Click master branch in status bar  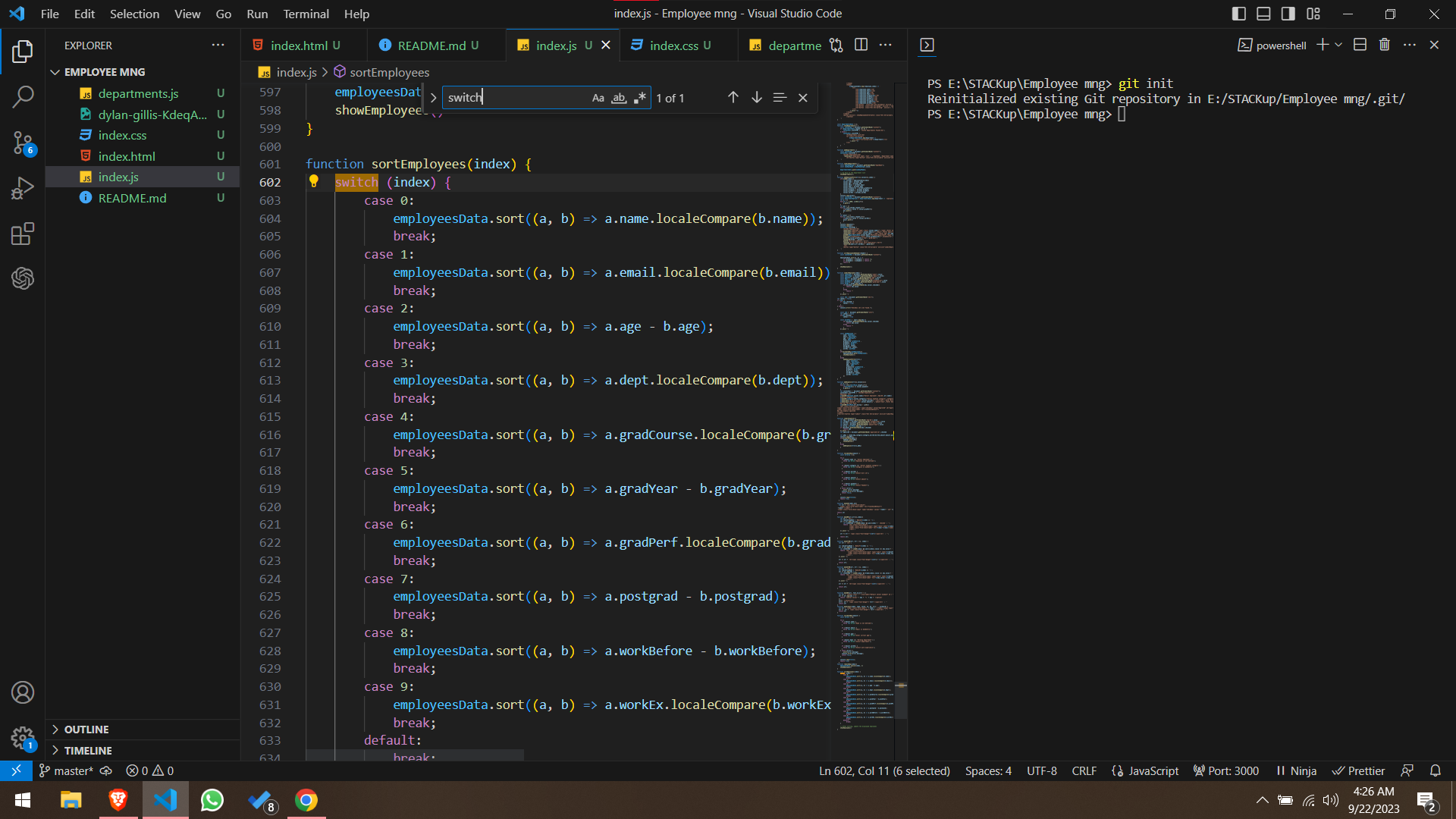click(66, 770)
